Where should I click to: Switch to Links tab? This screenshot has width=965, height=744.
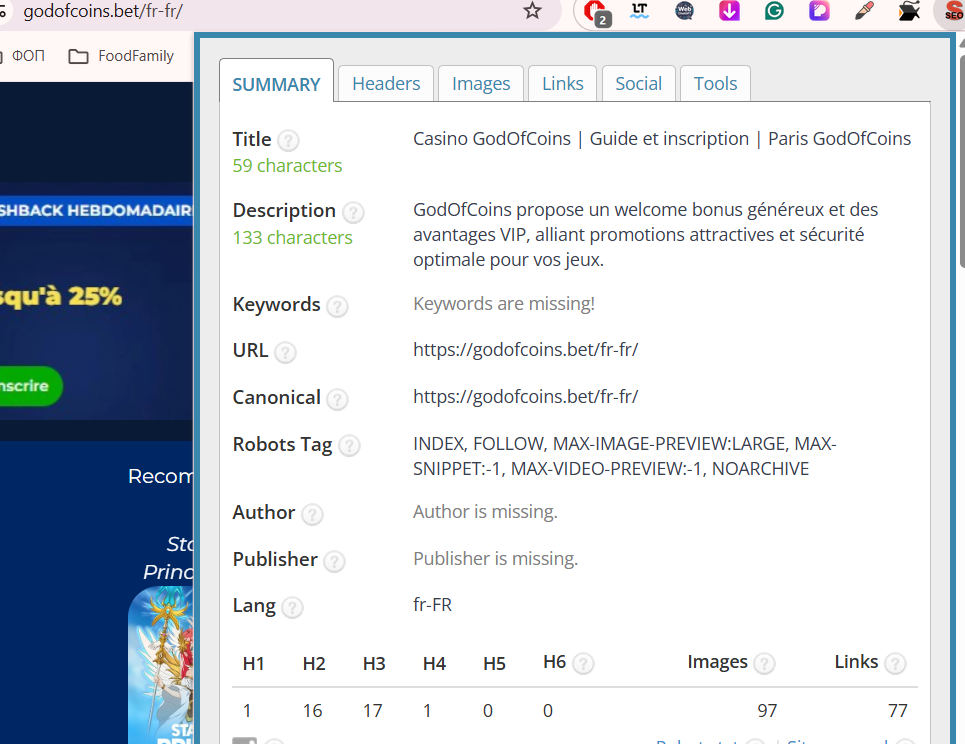coord(563,83)
